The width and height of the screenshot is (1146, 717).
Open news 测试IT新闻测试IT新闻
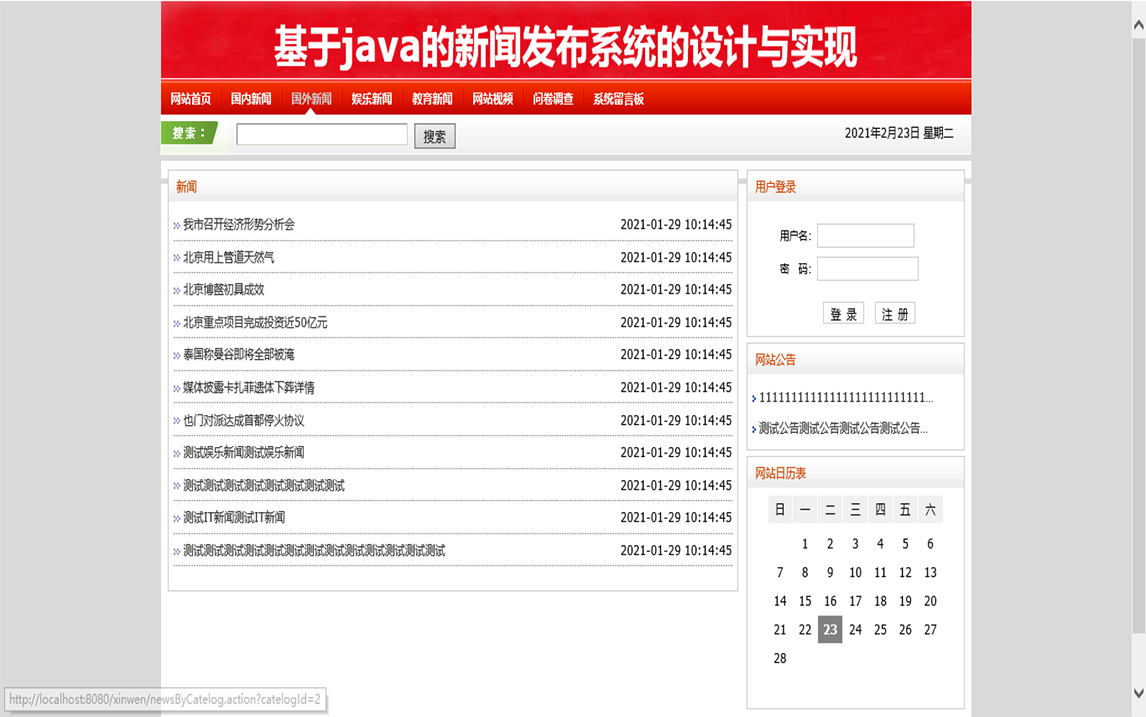pyautogui.click(x=234, y=517)
